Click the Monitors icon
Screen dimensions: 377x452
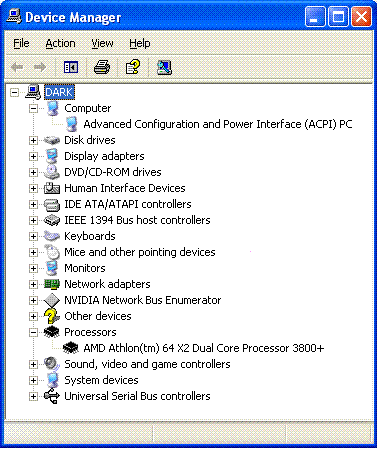52,268
